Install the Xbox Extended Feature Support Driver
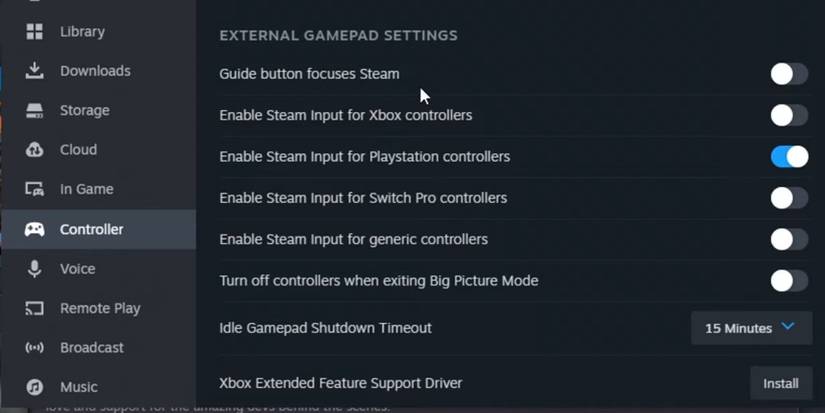 click(781, 384)
